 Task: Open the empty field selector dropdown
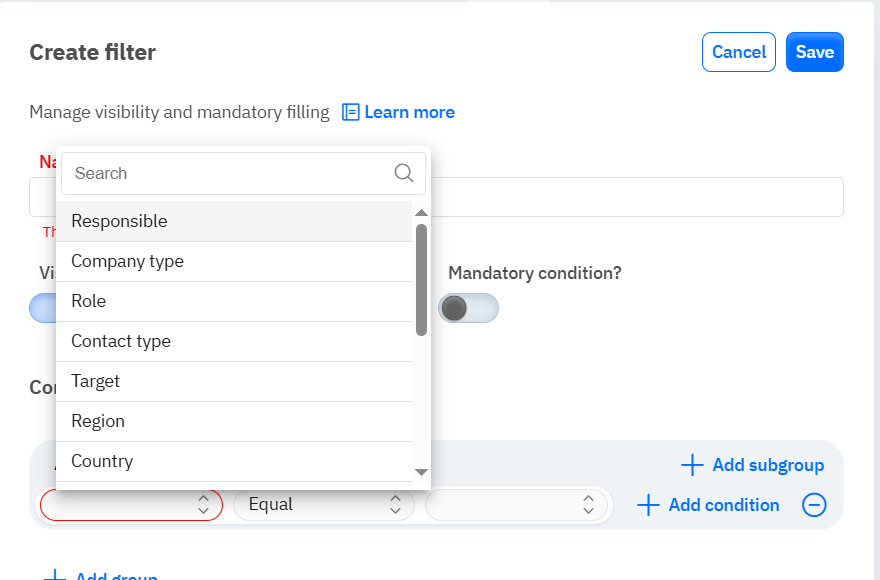pos(131,505)
